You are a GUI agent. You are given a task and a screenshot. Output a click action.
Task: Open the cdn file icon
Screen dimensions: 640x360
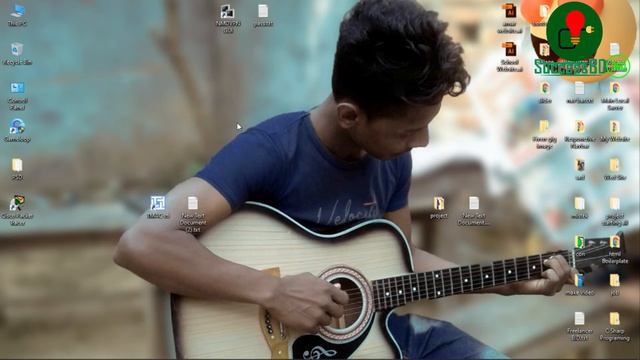click(580, 246)
